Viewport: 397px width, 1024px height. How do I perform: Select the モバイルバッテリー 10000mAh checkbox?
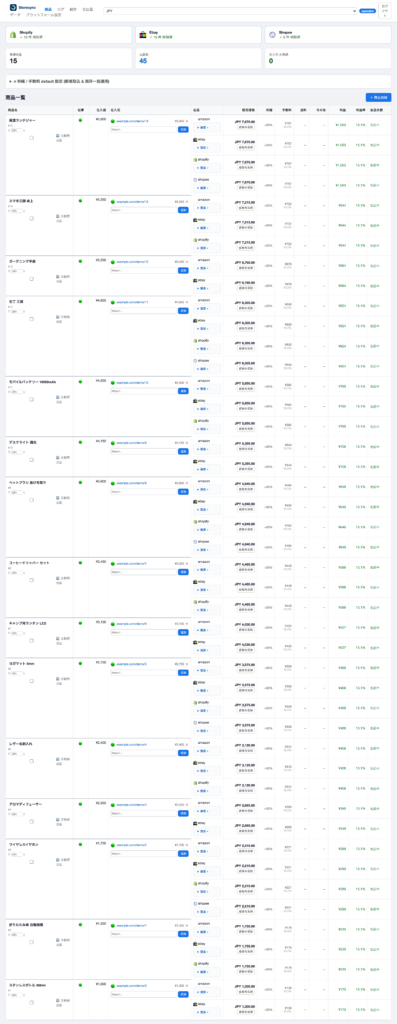[31, 399]
